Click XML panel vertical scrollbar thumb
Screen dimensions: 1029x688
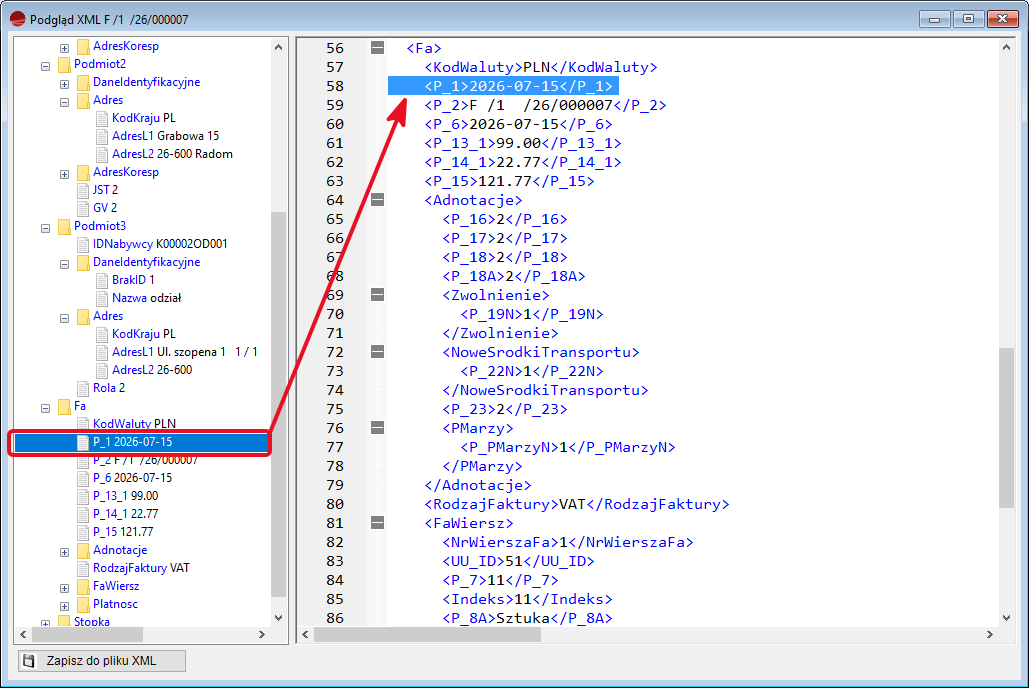coord(1007,427)
